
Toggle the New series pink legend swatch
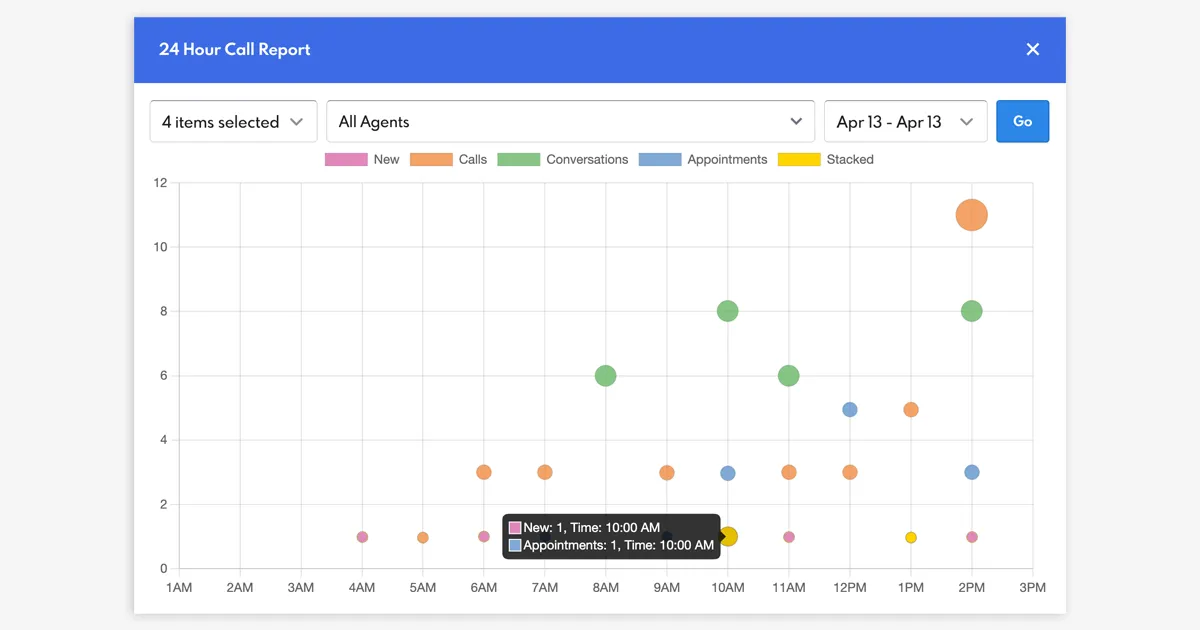346,159
